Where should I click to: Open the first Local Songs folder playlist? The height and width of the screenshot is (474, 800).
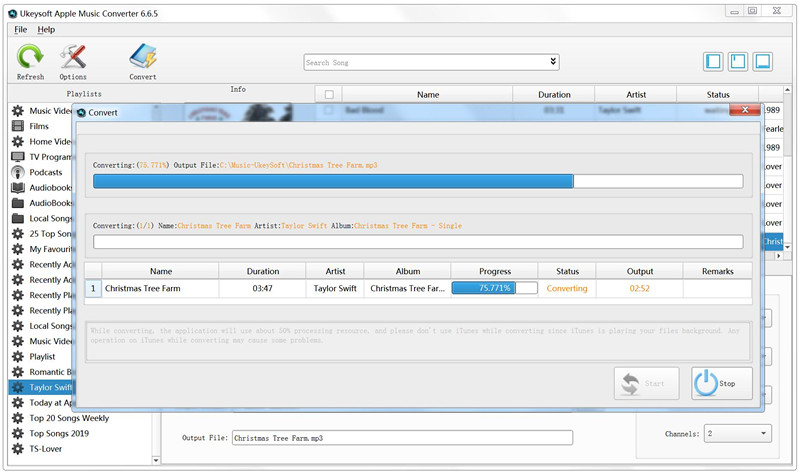click(41, 218)
